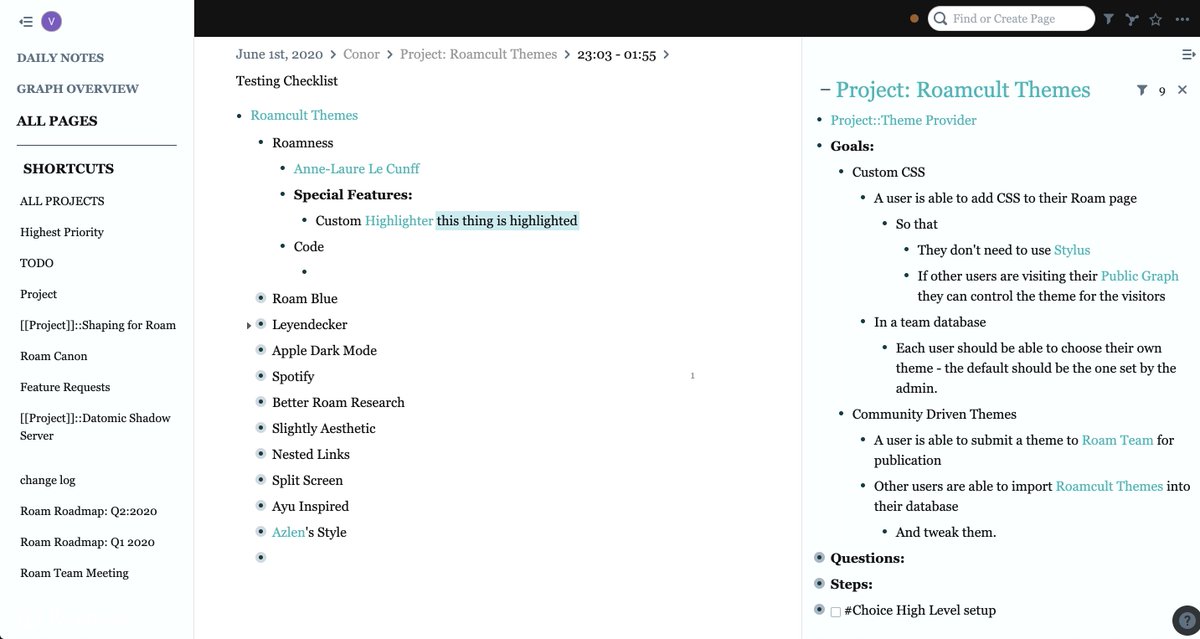Click bullet of Azlen's Style block
The width and height of the screenshot is (1200, 639).
(260, 533)
